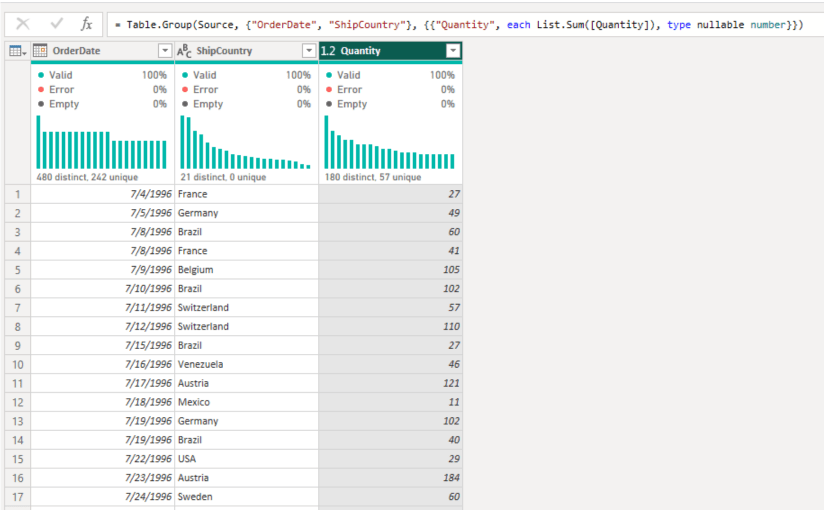825x512 pixels.
Task: Open the Quantity column filter arrow
Action: pos(453,51)
